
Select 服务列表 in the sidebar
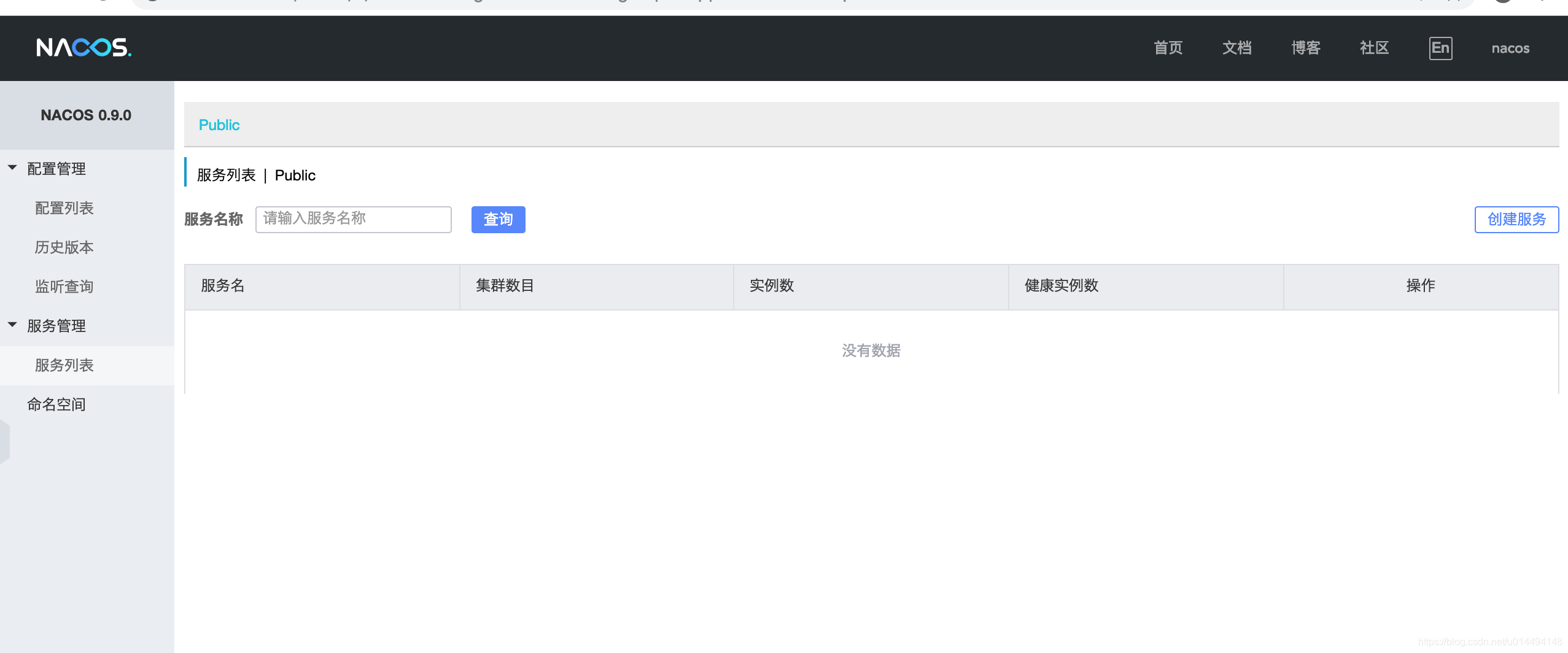(64, 365)
